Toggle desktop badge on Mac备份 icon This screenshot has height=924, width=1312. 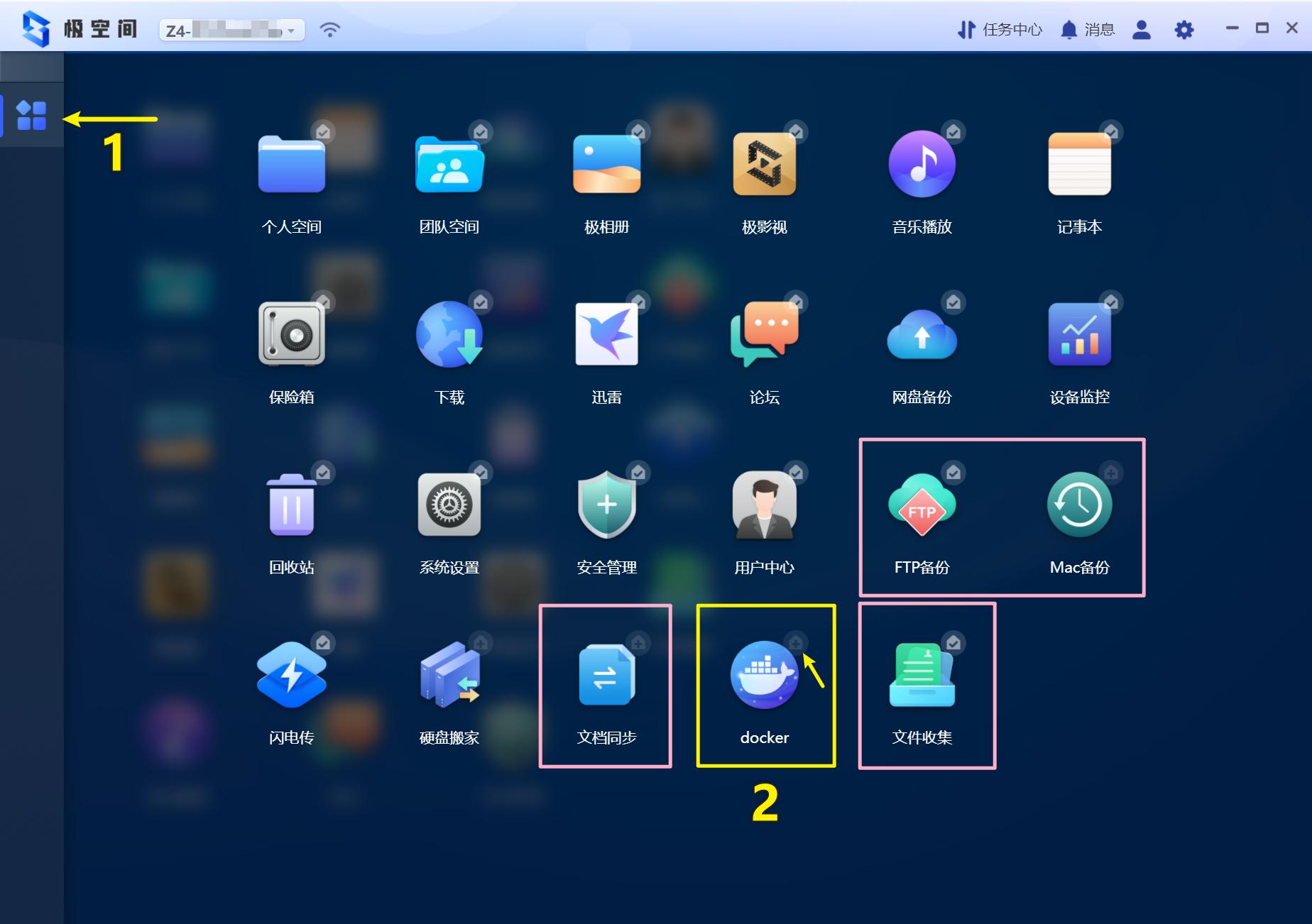tap(1111, 472)
